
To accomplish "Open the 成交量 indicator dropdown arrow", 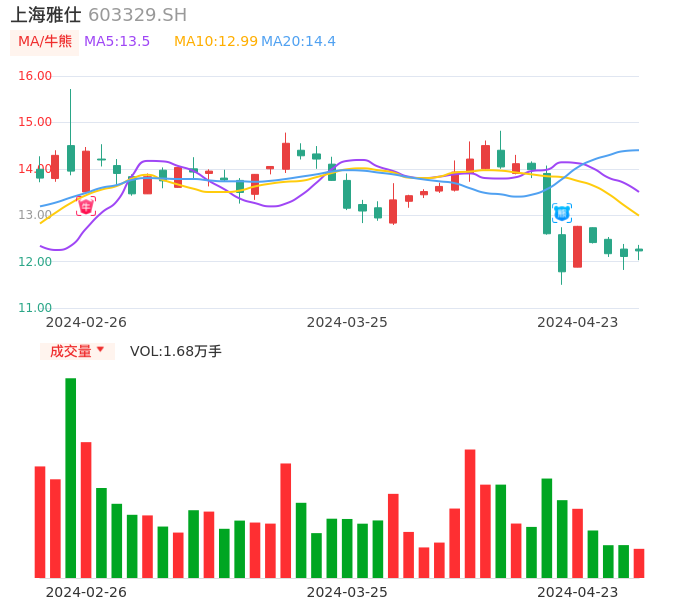I will point(100,350).
